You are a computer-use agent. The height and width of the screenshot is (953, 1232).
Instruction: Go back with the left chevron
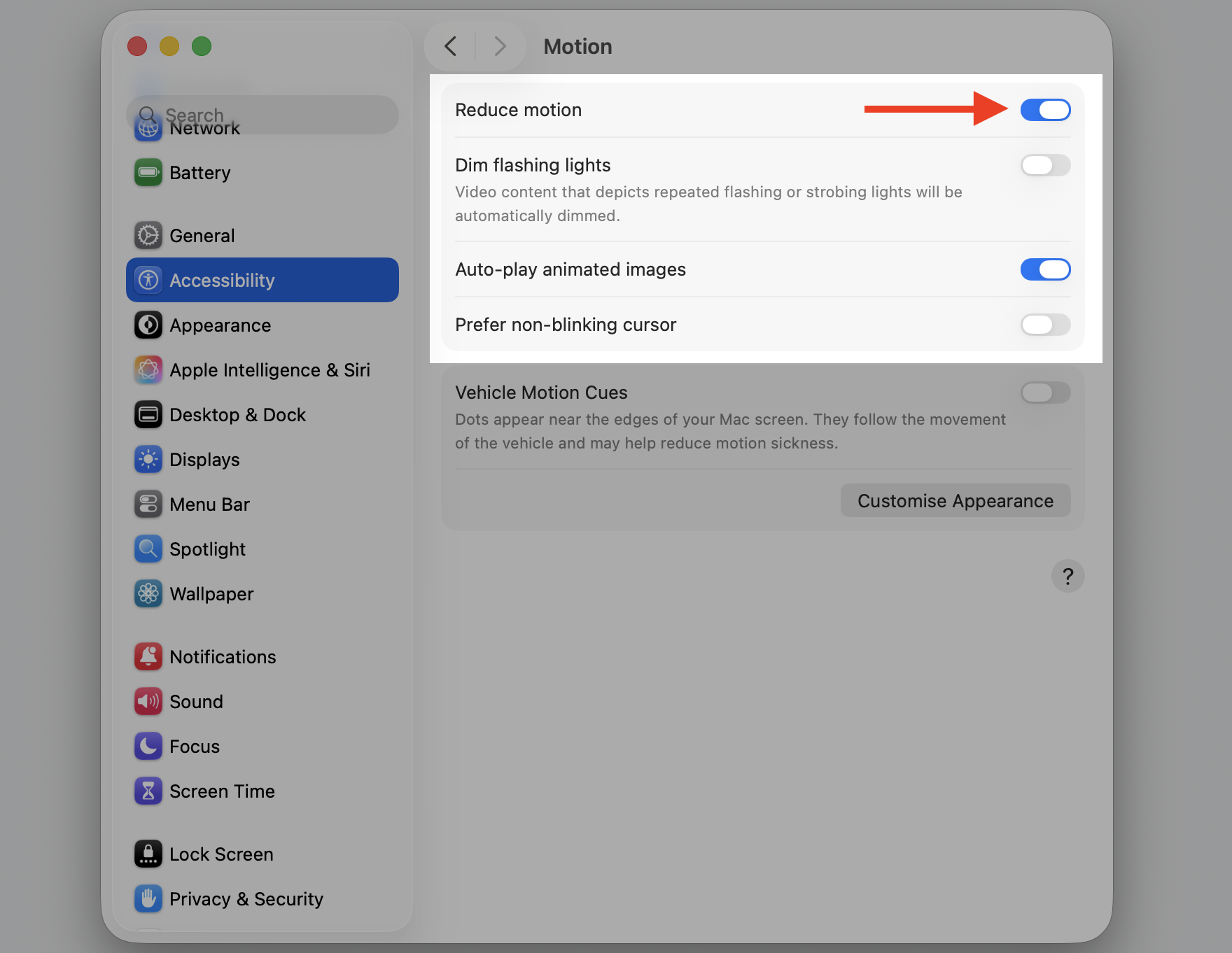click(451, 46)
